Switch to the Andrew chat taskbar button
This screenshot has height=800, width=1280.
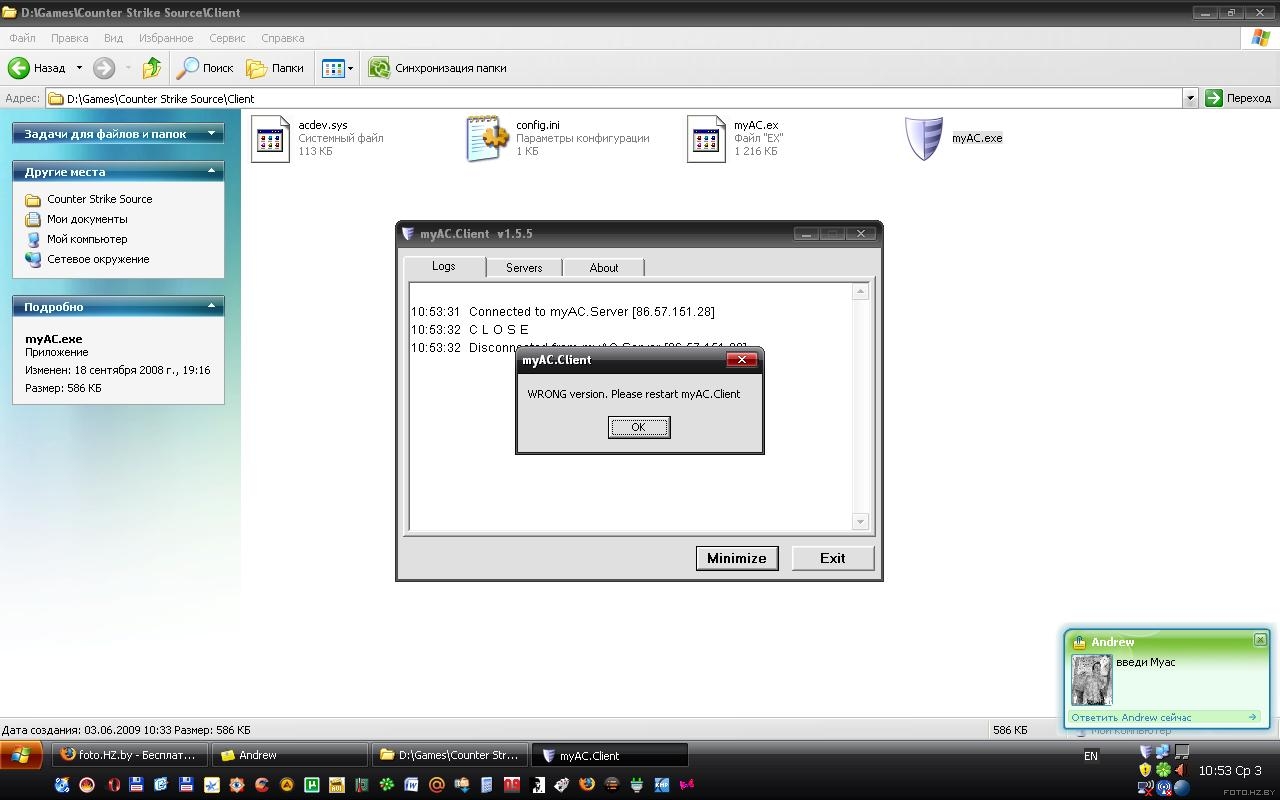point(290,755)
